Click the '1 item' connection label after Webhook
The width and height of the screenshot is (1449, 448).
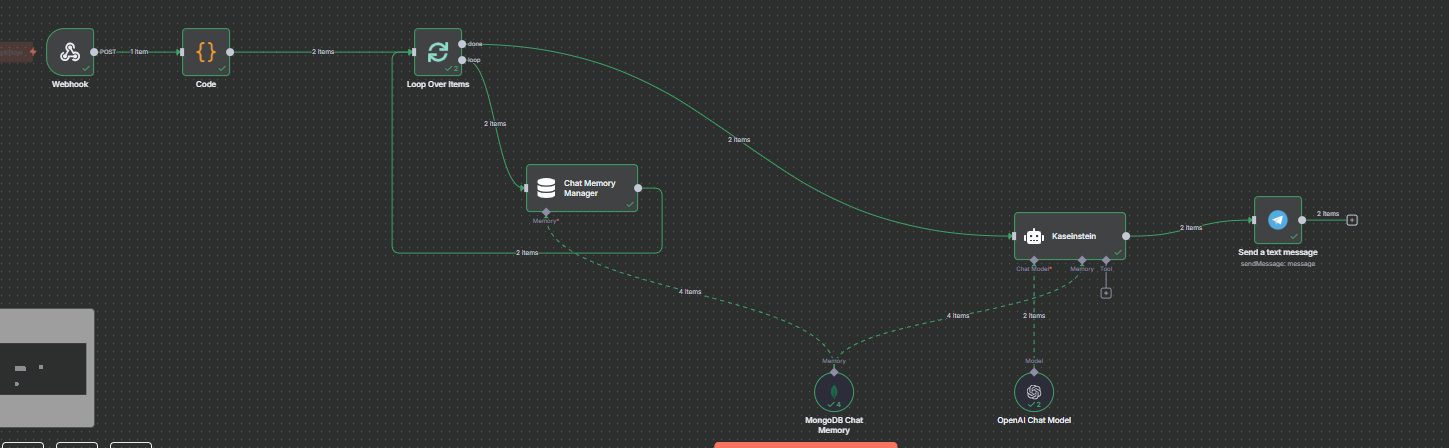point(139,52)
